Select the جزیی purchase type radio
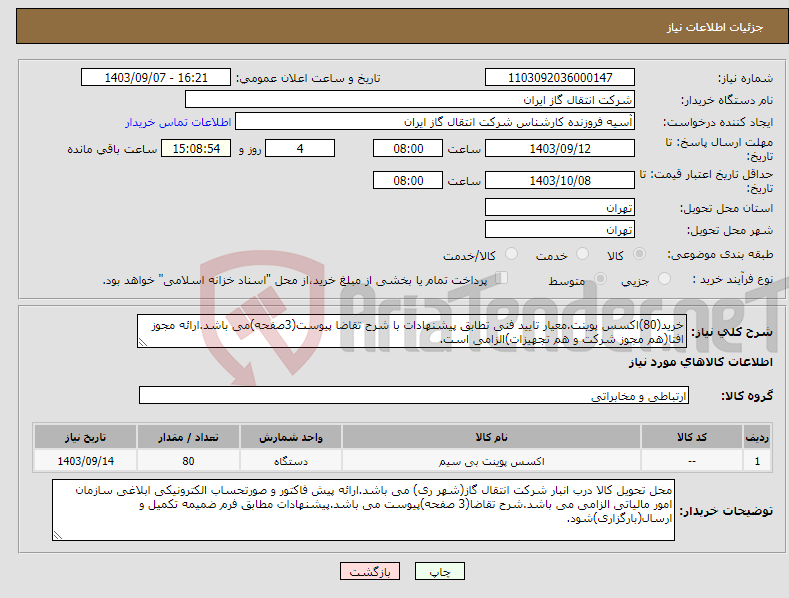Viewport: 789px width, 598px height. 664,278
